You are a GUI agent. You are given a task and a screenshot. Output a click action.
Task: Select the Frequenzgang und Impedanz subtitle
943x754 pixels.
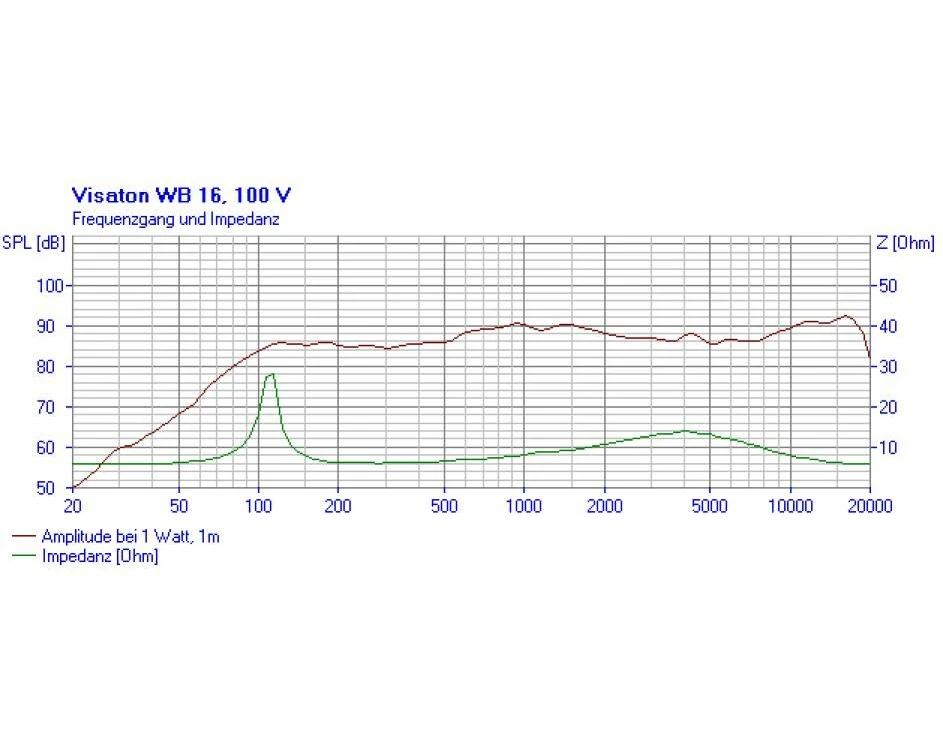(175, 217)
